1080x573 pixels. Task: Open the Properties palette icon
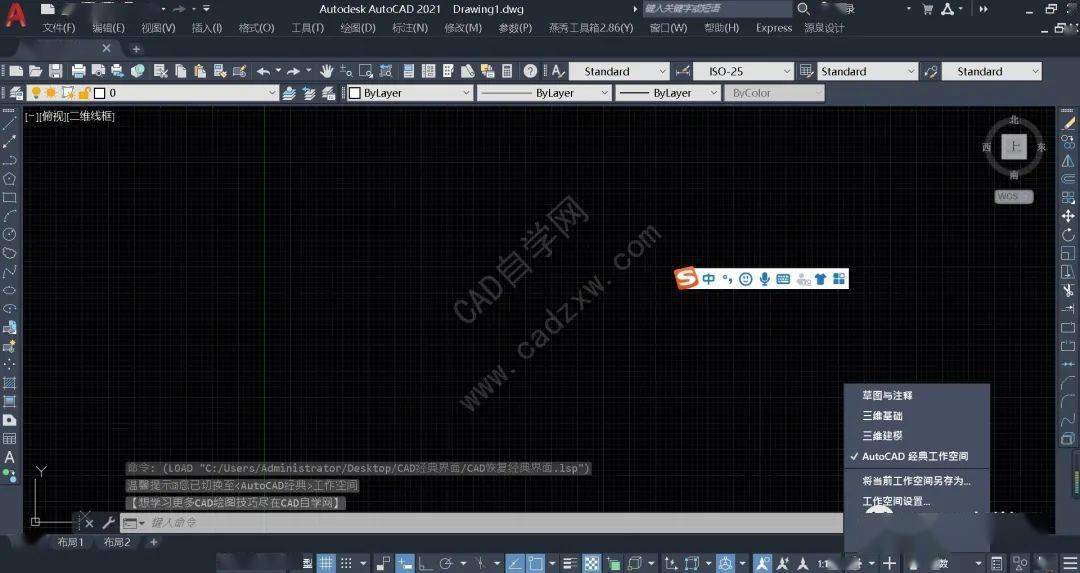pos(408,71)
